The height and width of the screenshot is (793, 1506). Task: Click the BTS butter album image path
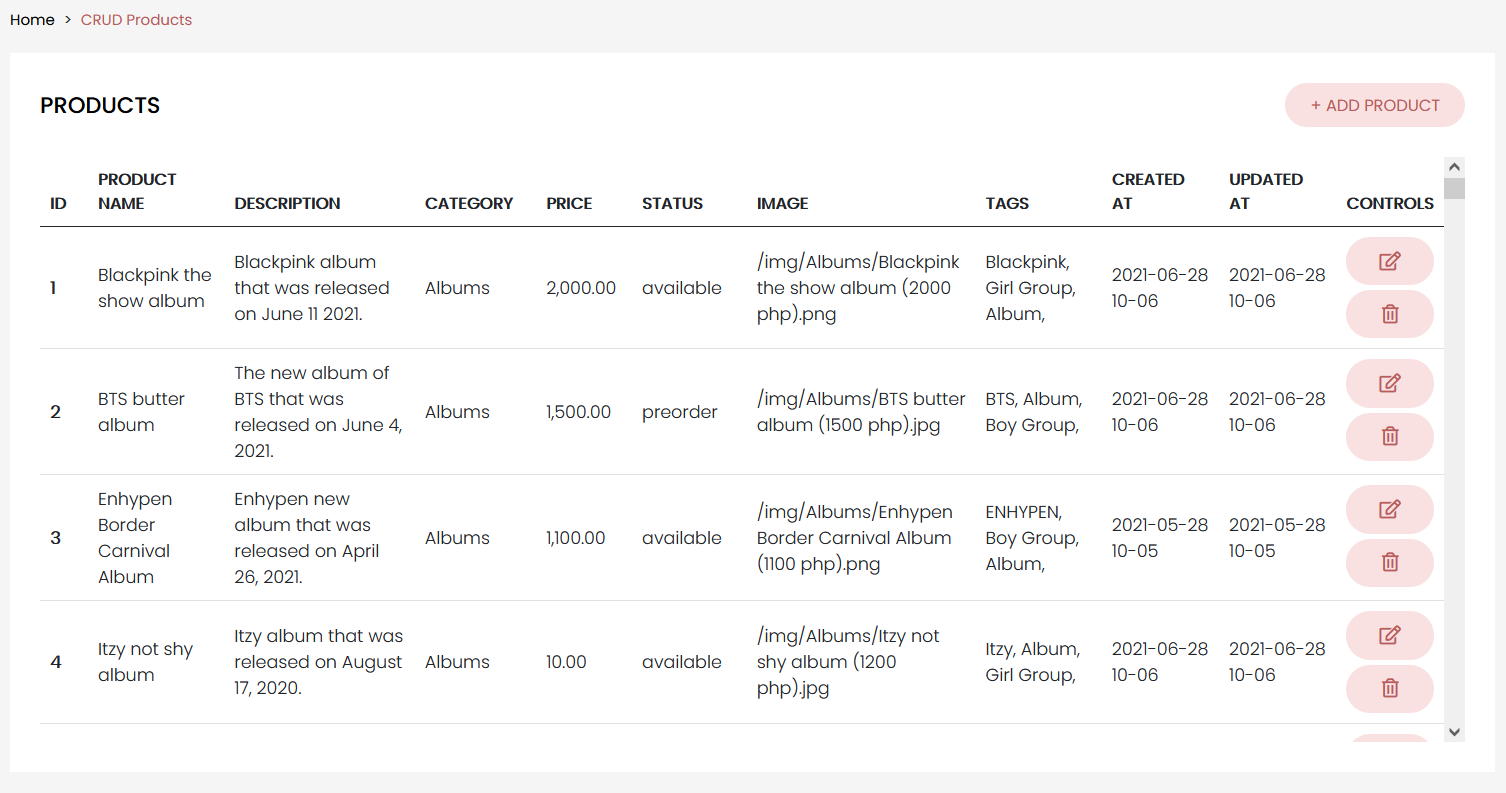point(861,412)
